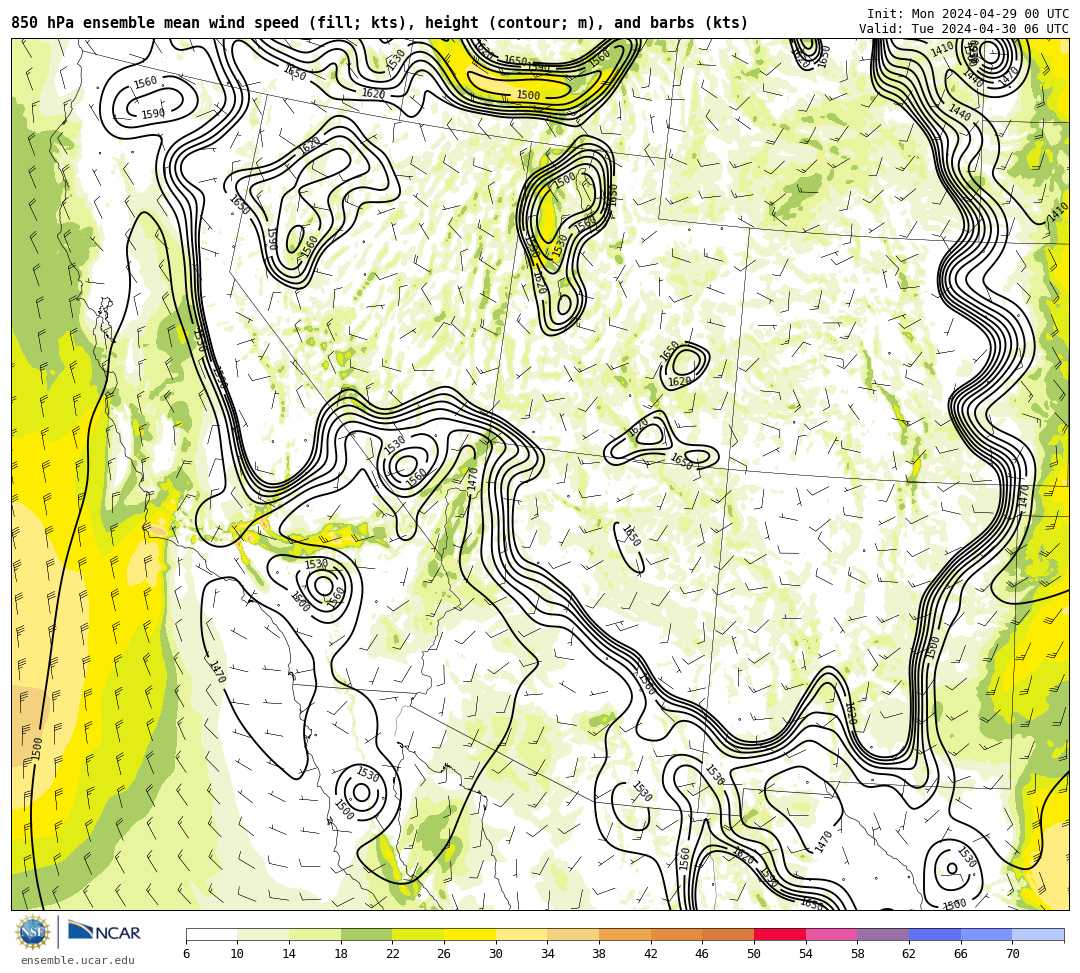This screenshot has width=1080, height=973.
Task: Click the NCAR logo
Action: (104, 932)
